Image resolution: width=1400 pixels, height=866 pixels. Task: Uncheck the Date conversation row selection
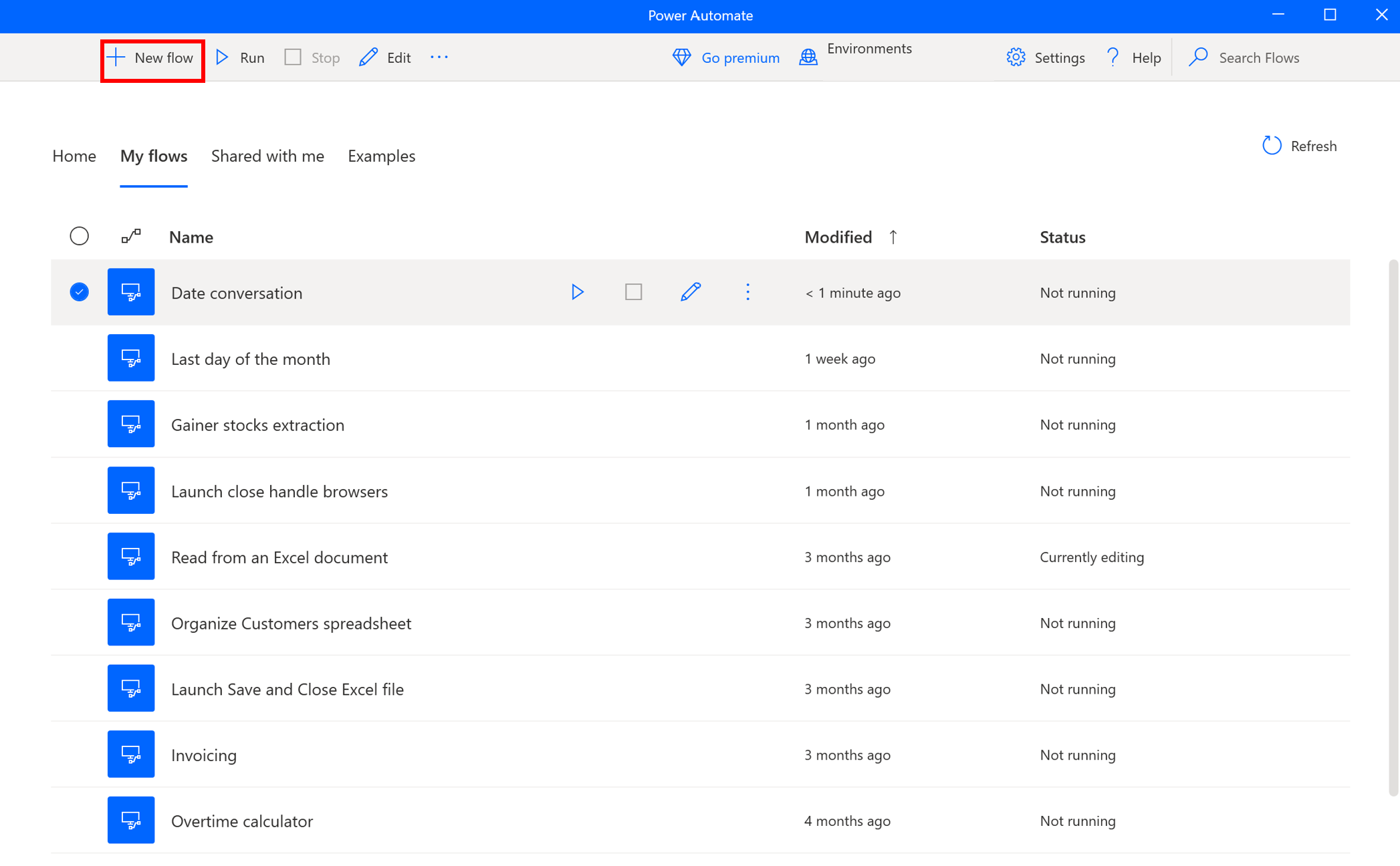79,292
